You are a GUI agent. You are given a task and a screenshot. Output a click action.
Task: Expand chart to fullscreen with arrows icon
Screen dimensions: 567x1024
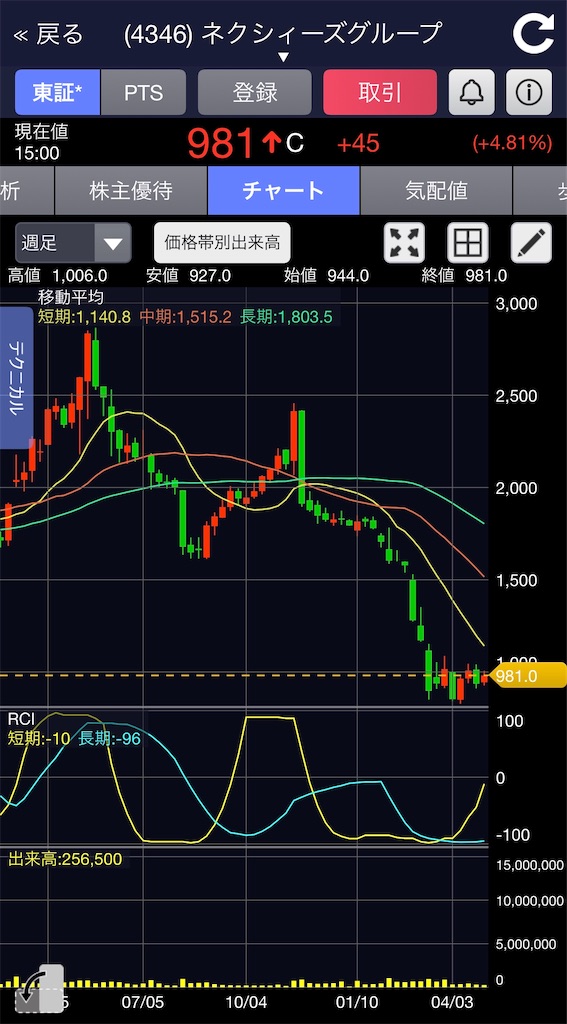[404, 243]
